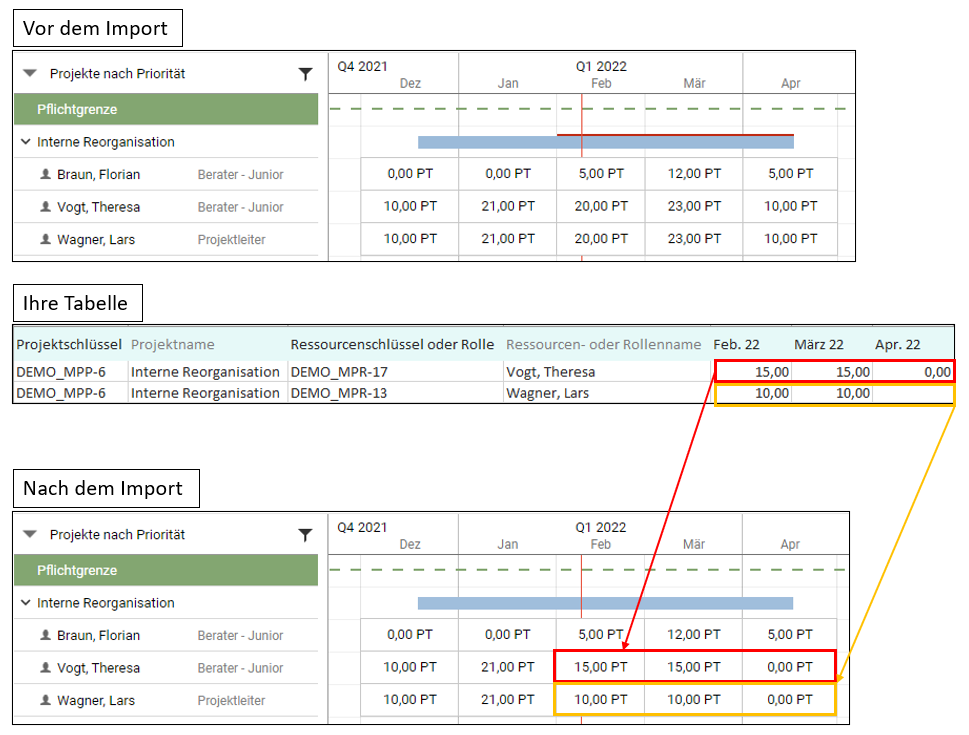This screenshot has height=735, width=969.
Task: Click Vogt's 15,00 PT February cell after import
Action: (x=600, y=667)
